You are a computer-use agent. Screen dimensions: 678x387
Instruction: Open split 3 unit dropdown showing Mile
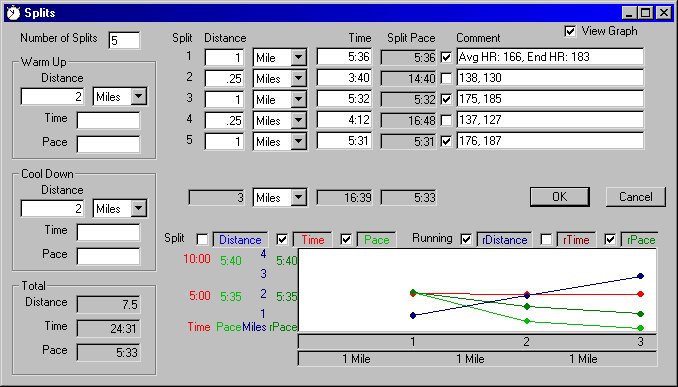pyautogui.click(x=298, y=99)
